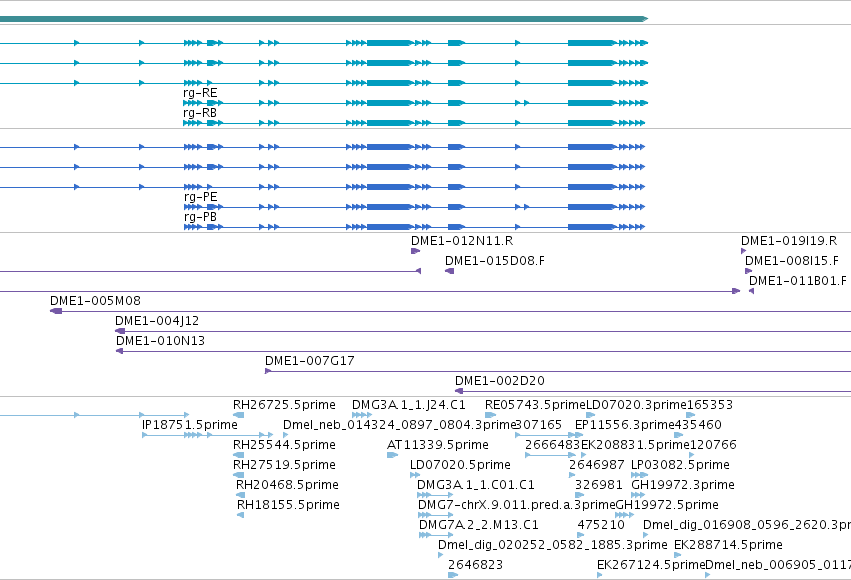Screen dimensions: 851x580
Task: Click the IP18751.5prime EST label
Action: coord(190,425)
